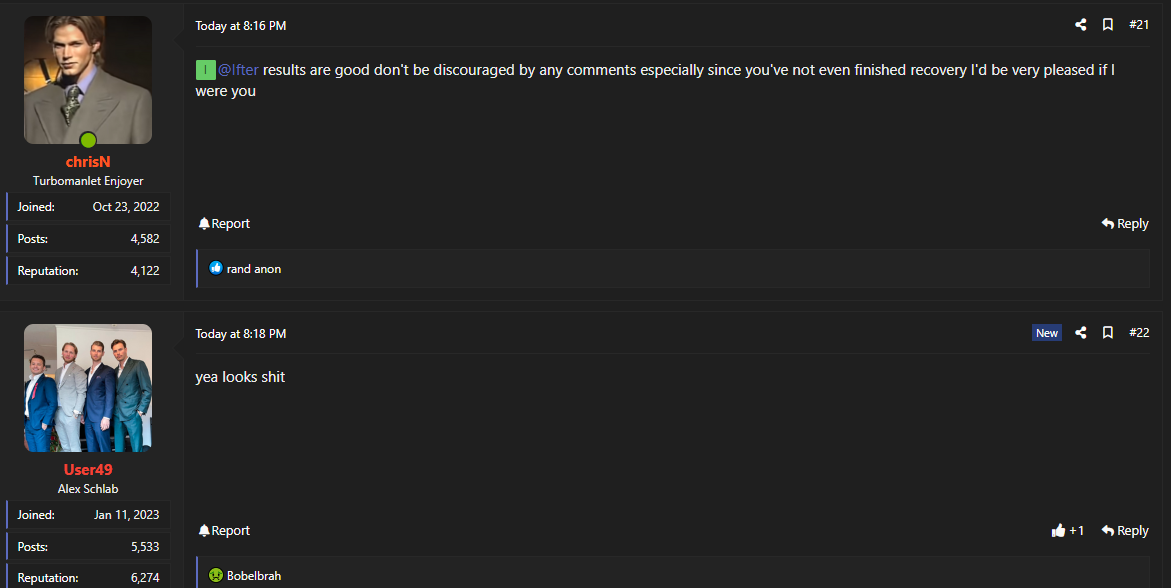Viewport: 1171px width, 588px height.
Task: Bookmark post #21
Action: pos(1108,25)
